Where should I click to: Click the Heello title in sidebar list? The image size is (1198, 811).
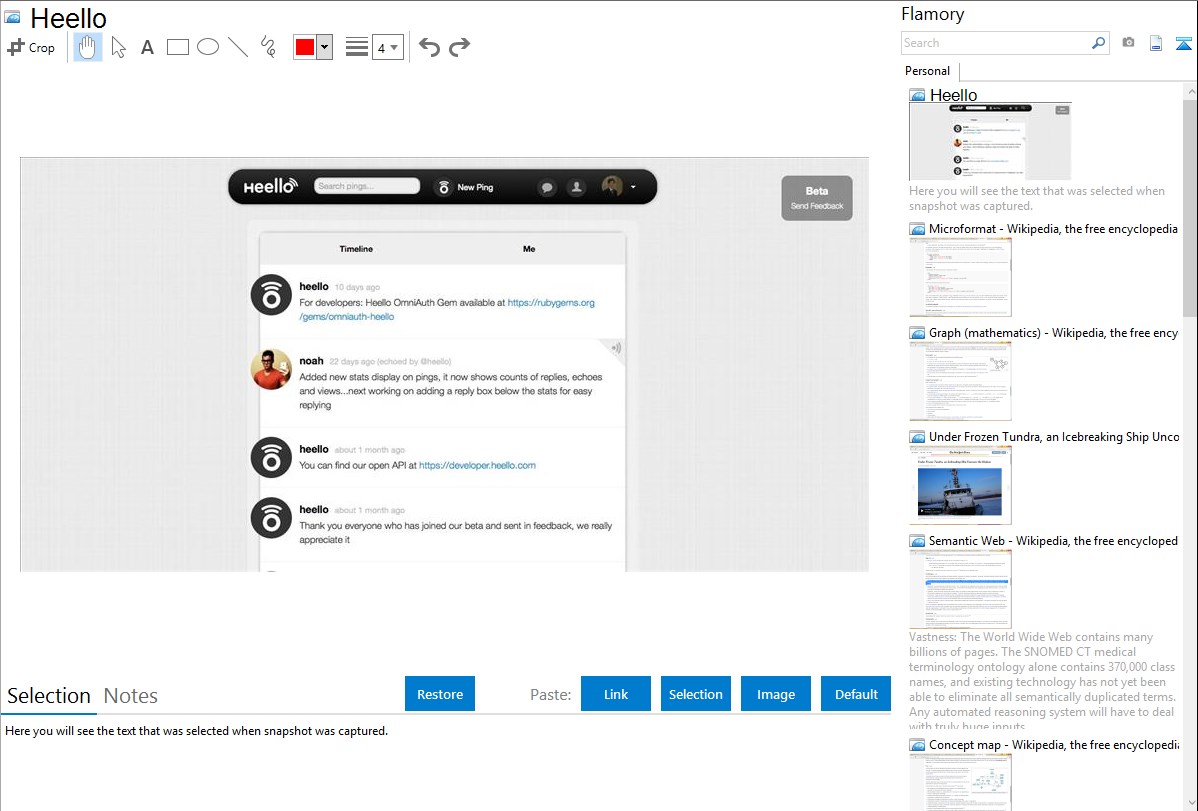point(954,95)
